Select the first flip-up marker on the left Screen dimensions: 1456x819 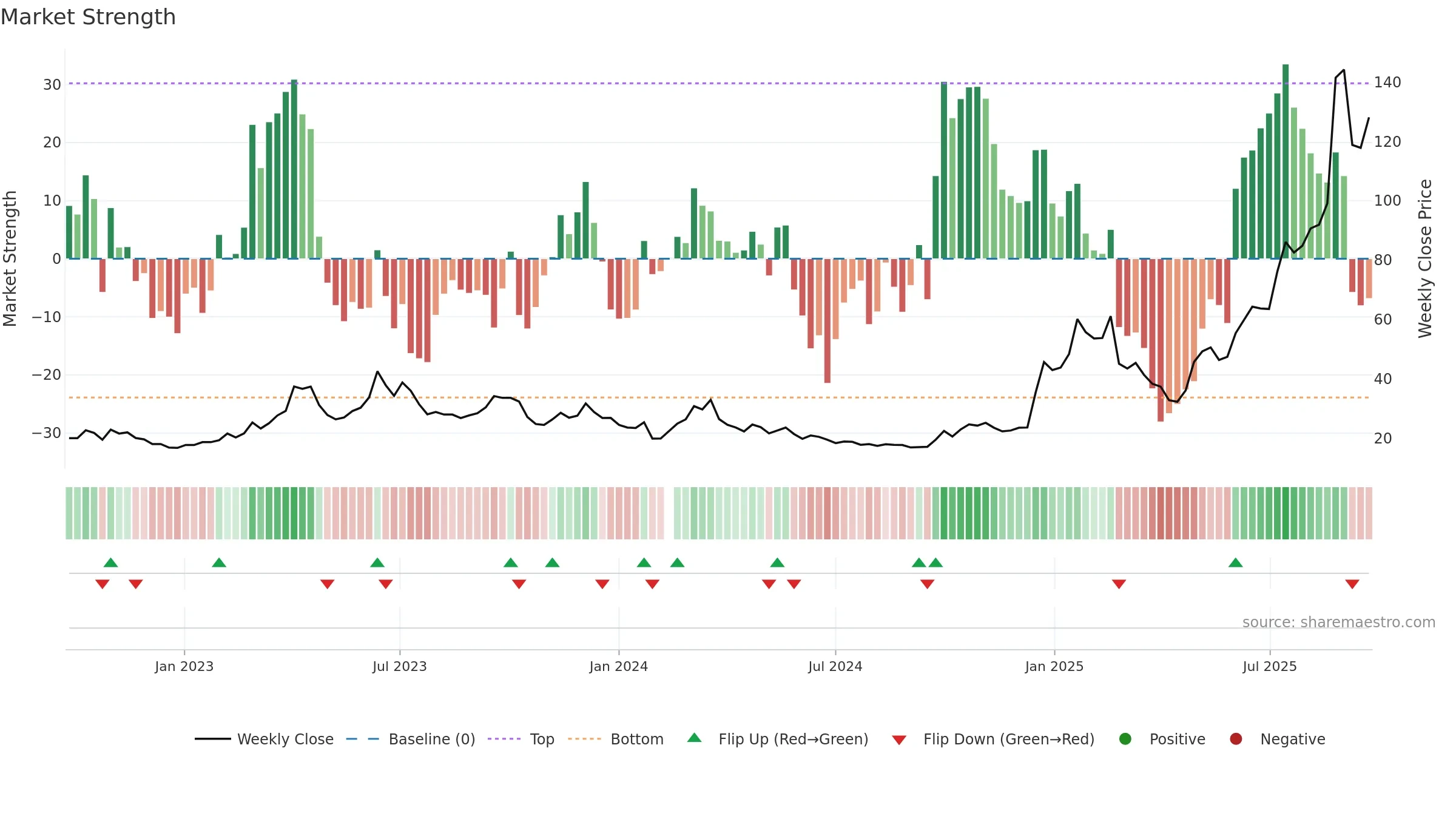point(110,562)
